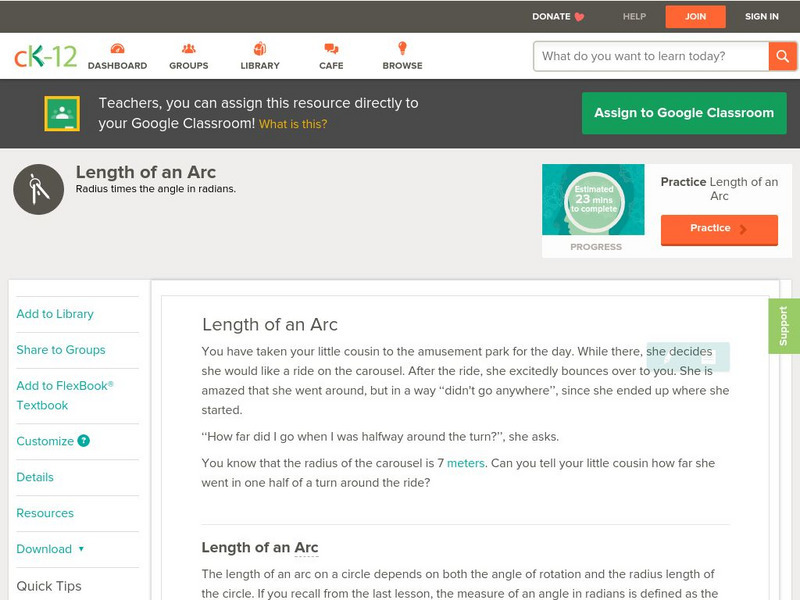Image resolution: width=800 pixels, height=600 pixels.
Task: Open the Browse lightbulb icon
Action: 402,48
